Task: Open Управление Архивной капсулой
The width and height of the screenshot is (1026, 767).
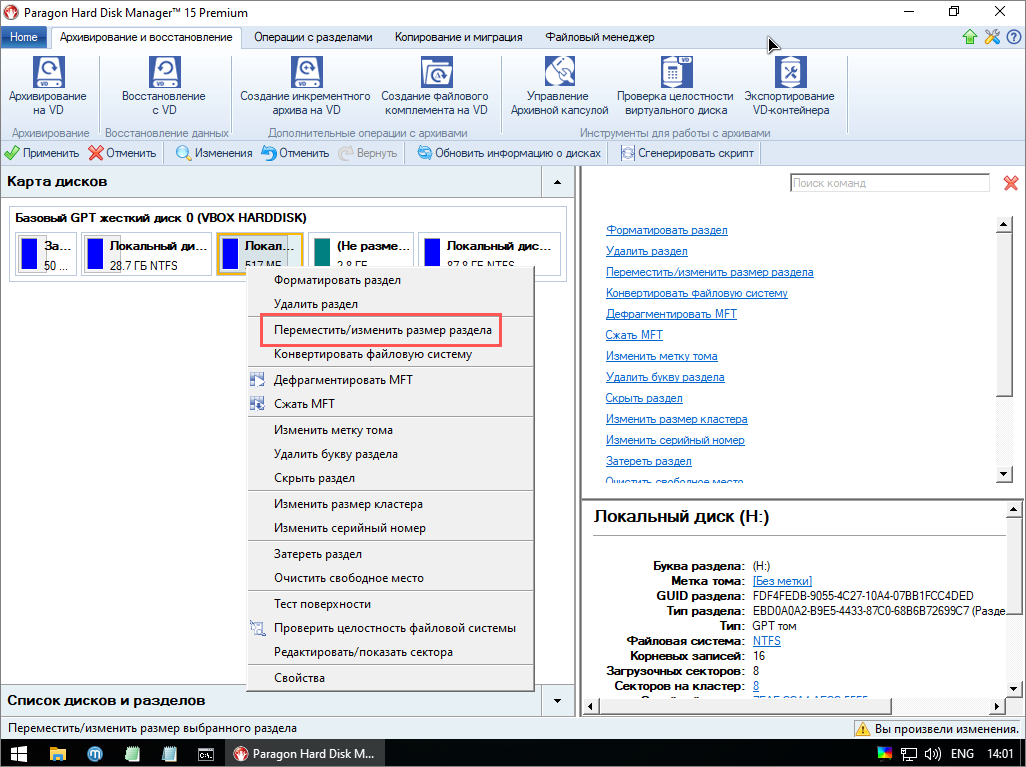Action: click(x=559, y=86)
